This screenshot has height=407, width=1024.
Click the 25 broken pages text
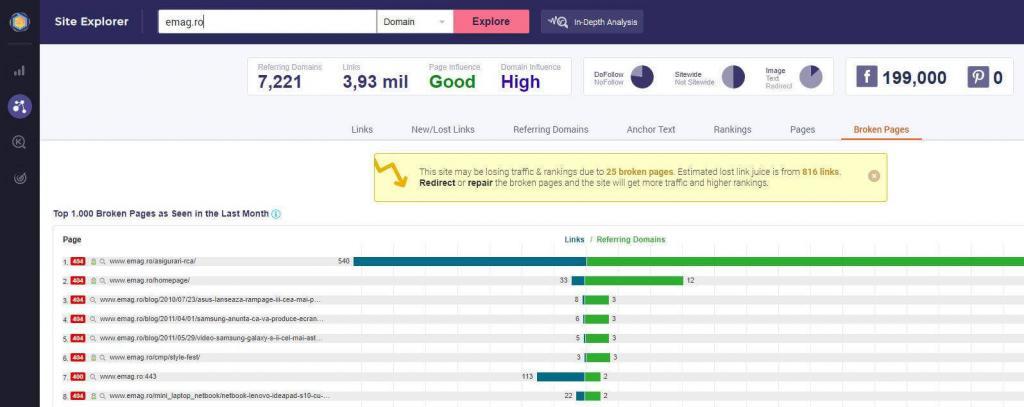[x=640, y=172]
